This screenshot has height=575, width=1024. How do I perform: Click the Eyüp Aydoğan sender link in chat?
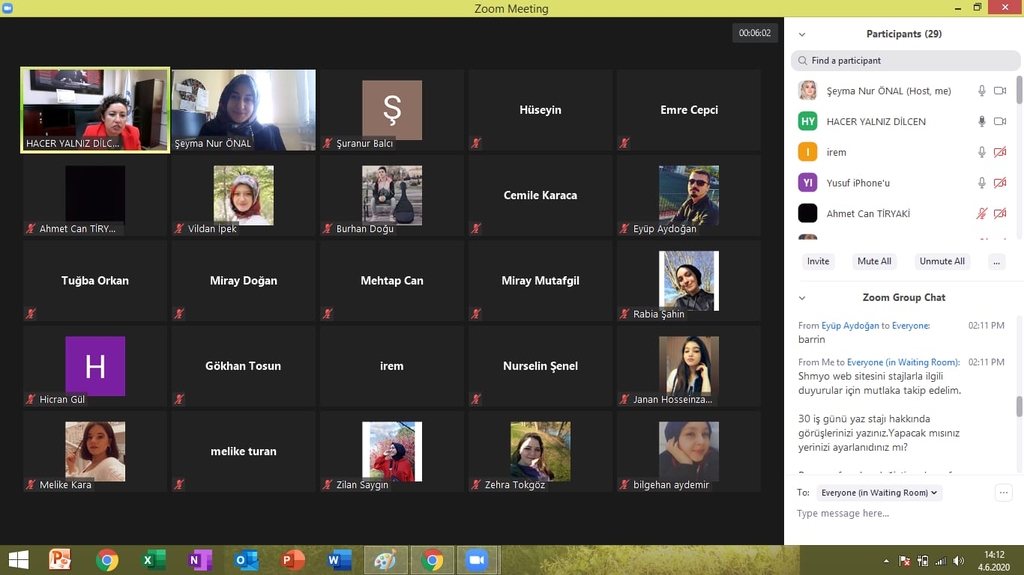tap(849, 326)
